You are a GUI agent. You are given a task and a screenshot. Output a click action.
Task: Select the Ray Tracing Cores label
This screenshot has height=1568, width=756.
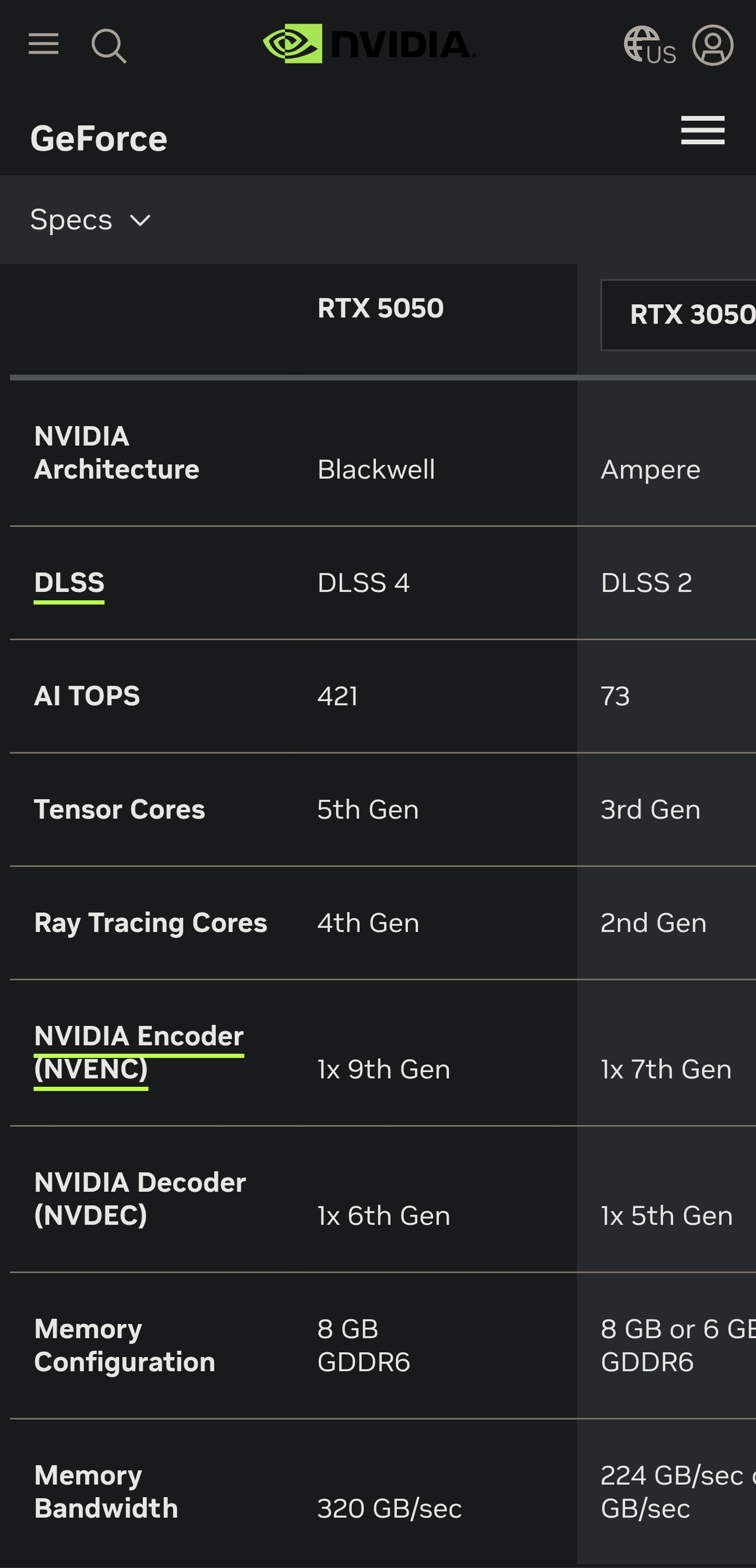(x=151, y=923)
